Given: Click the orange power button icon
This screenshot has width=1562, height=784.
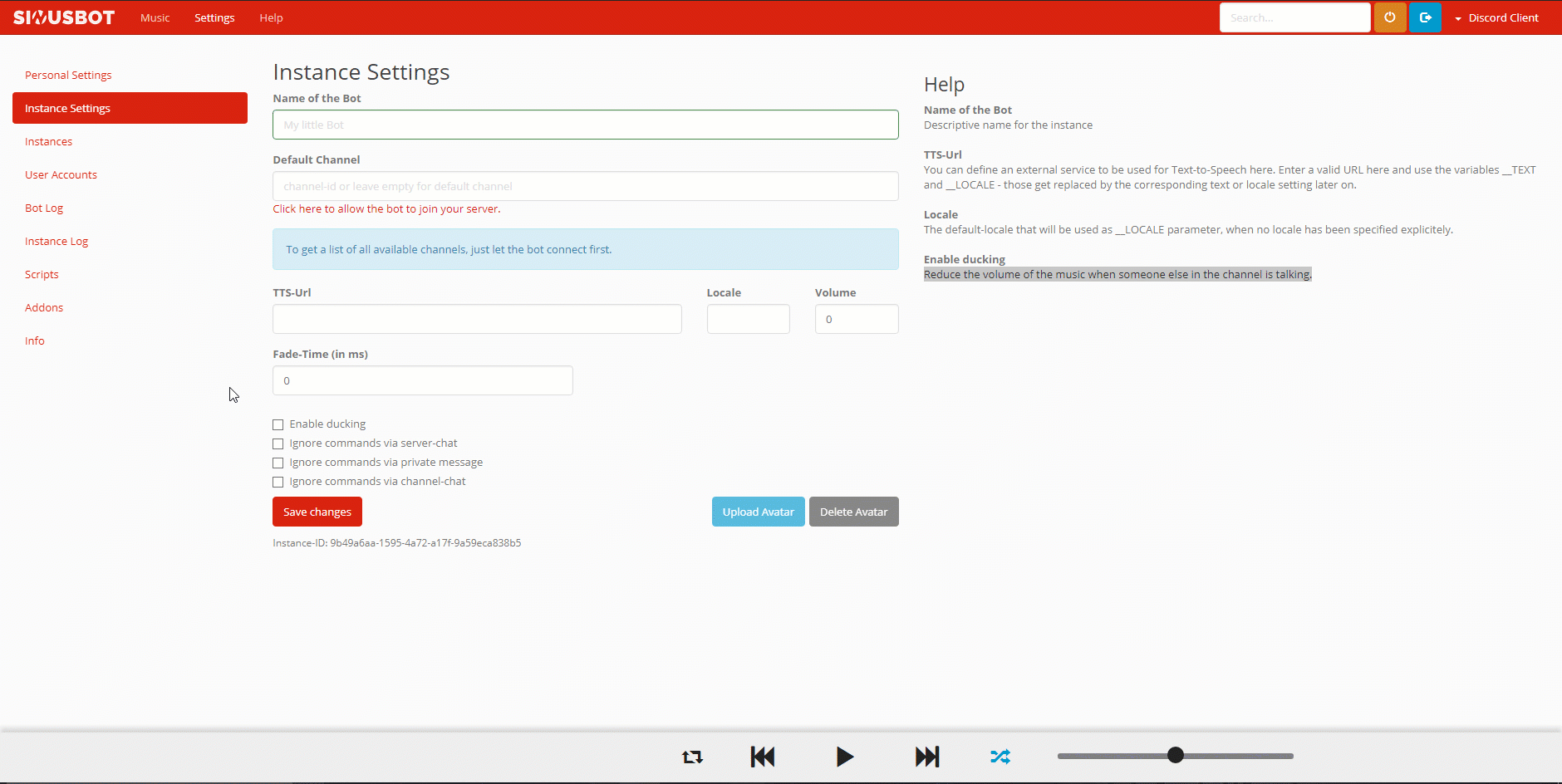Looking at the screenshot, I should pos(1390,17).
